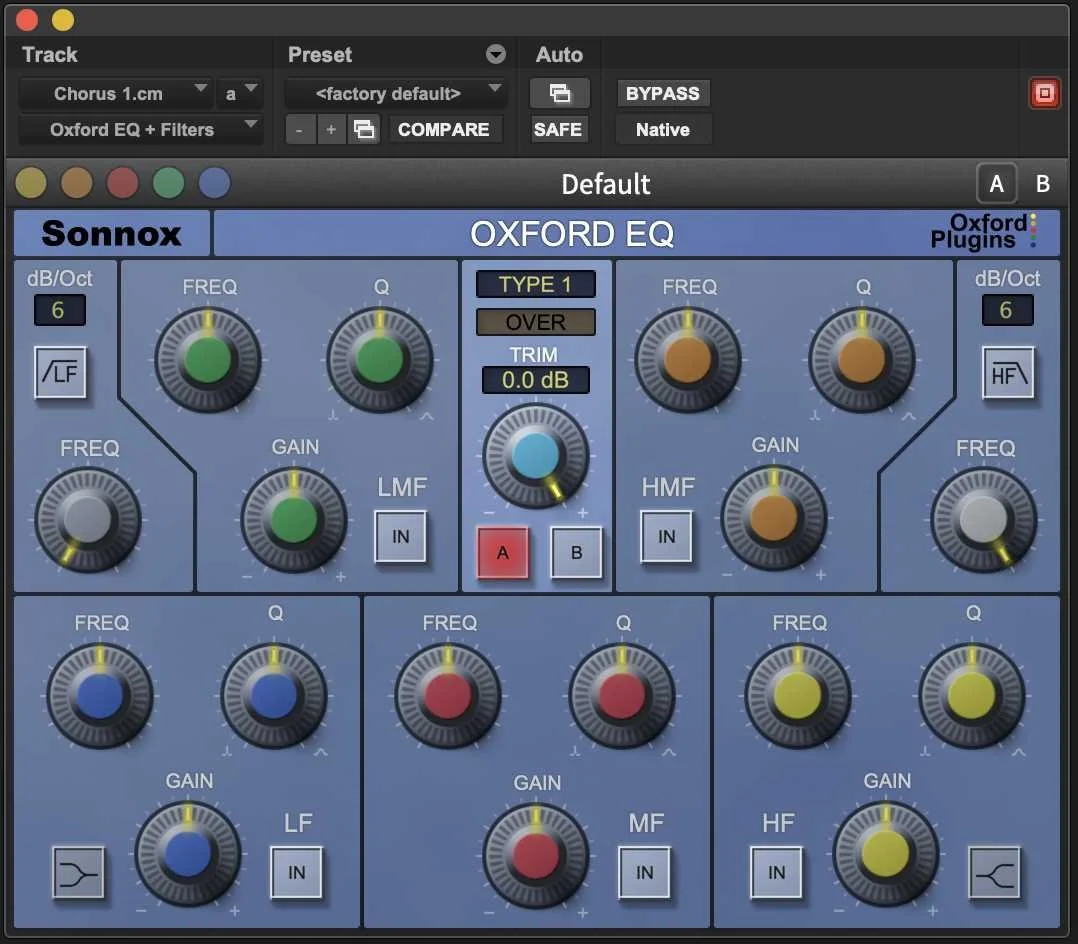Click the orange HMF FREQ knob
The image size is (1078, 944).
(x=687, y=360)
